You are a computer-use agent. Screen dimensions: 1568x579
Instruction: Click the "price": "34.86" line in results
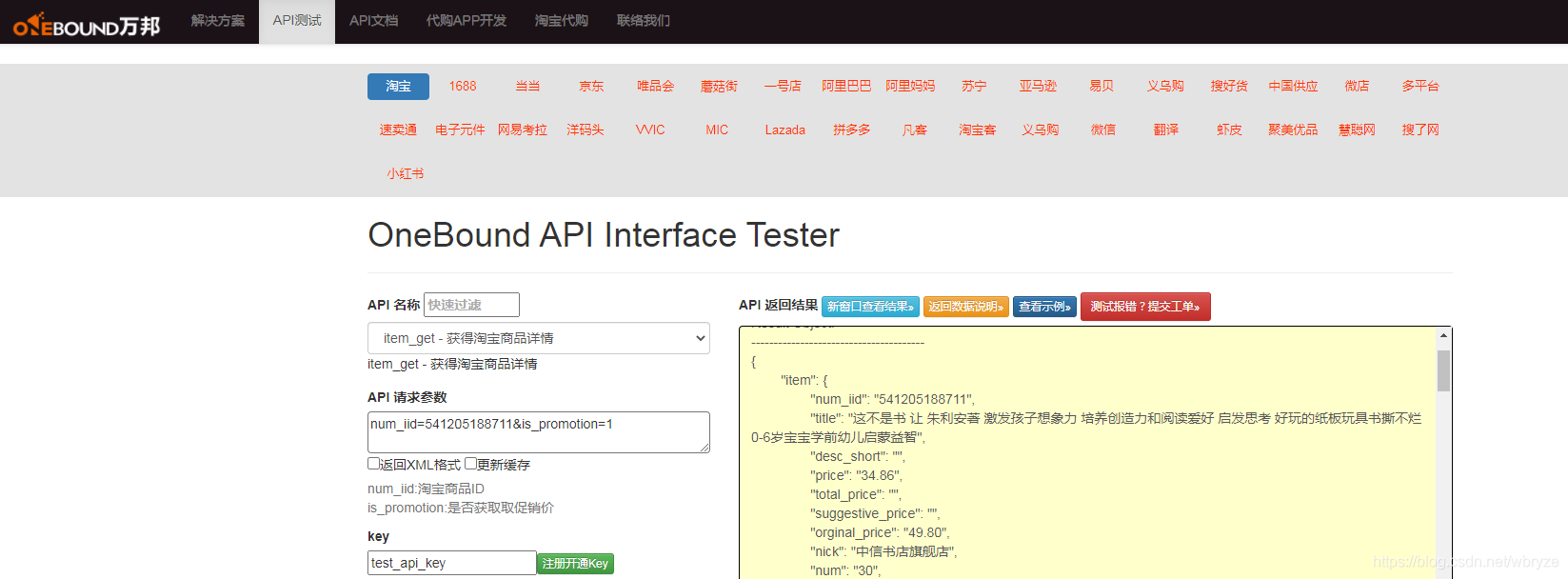[x=856, y=475]
